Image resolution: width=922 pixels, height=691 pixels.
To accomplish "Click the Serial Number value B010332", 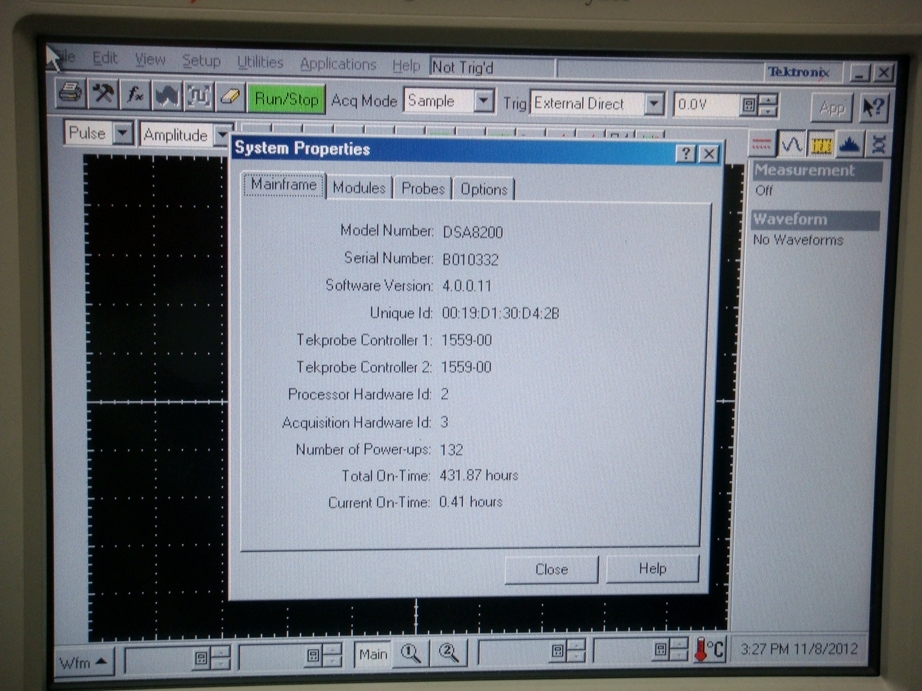I will click(x=470, y=259).
